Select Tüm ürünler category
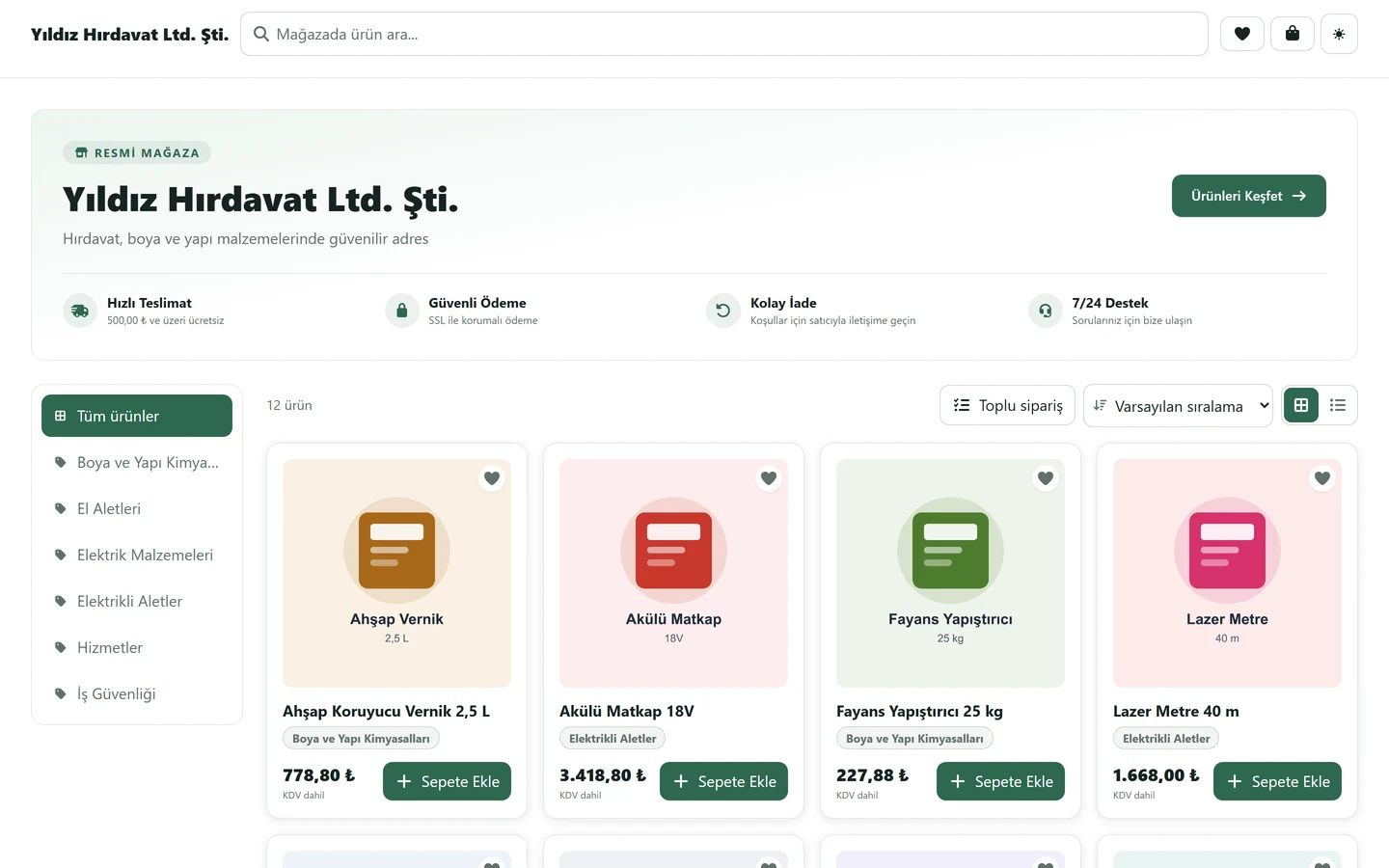This screenshot has width=1389, height=868. click(x=137, y=416)
